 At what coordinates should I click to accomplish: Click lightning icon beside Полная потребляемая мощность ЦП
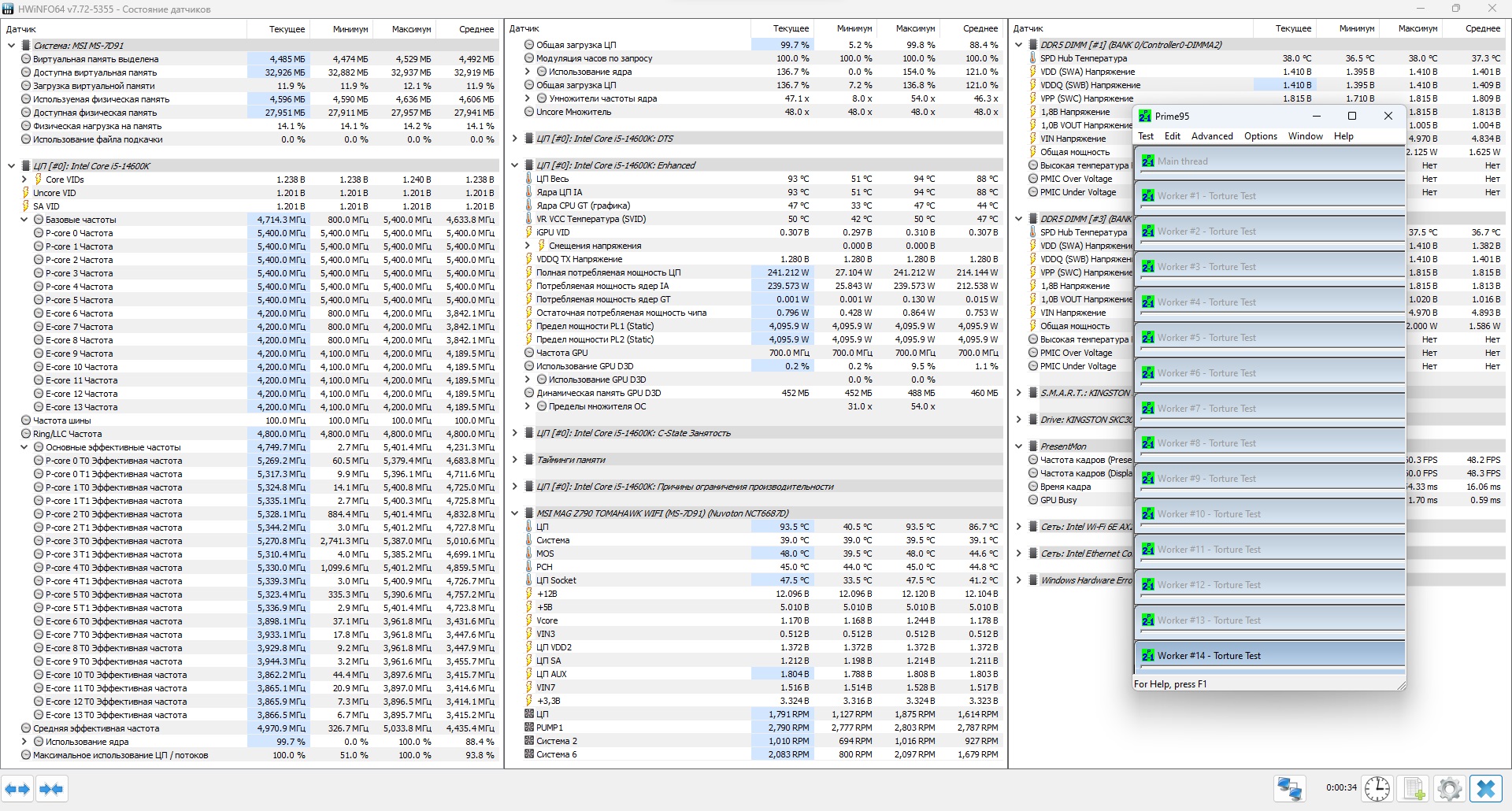[x=529, y=272]
